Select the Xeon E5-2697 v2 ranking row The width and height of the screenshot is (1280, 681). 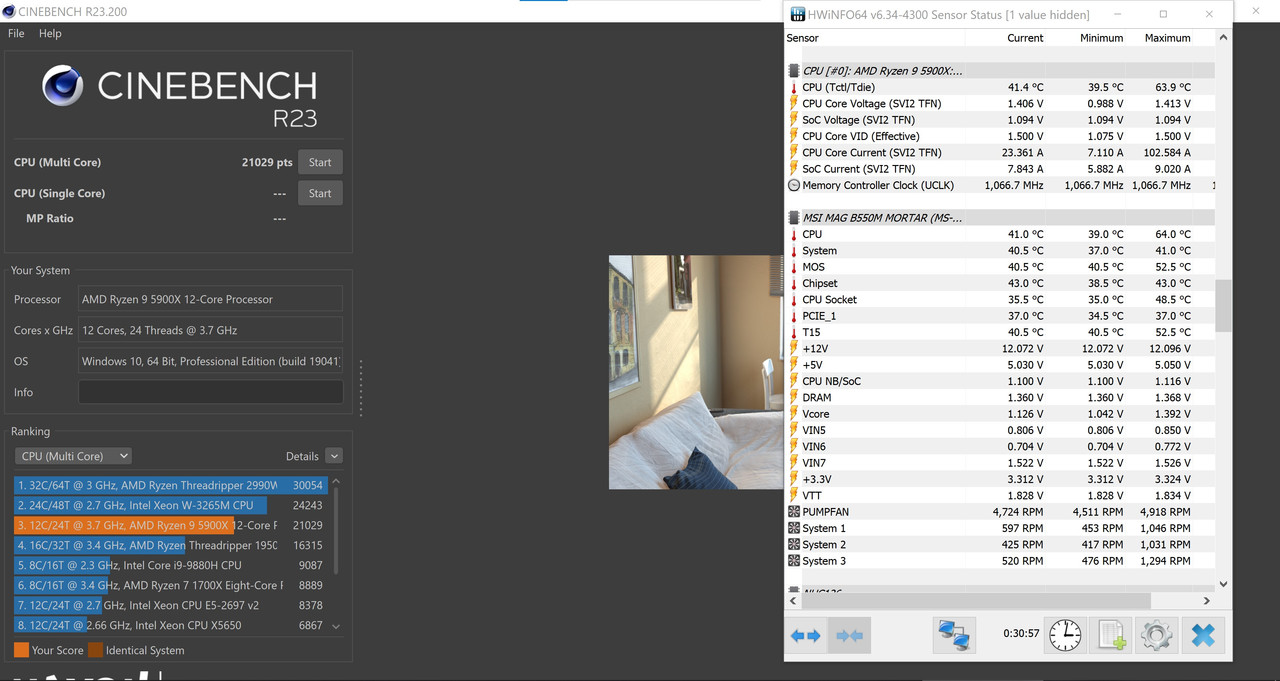[170, 605]
